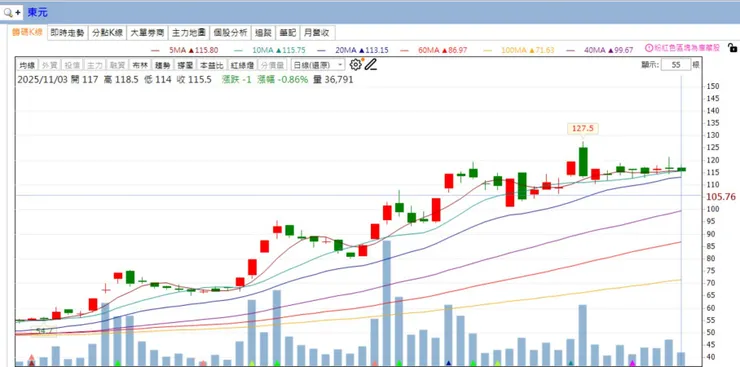This screenshot has width=740, height=367.
Task: Toggle the 布林 Bollinger bands button
Action: click(x=140, y=65)
